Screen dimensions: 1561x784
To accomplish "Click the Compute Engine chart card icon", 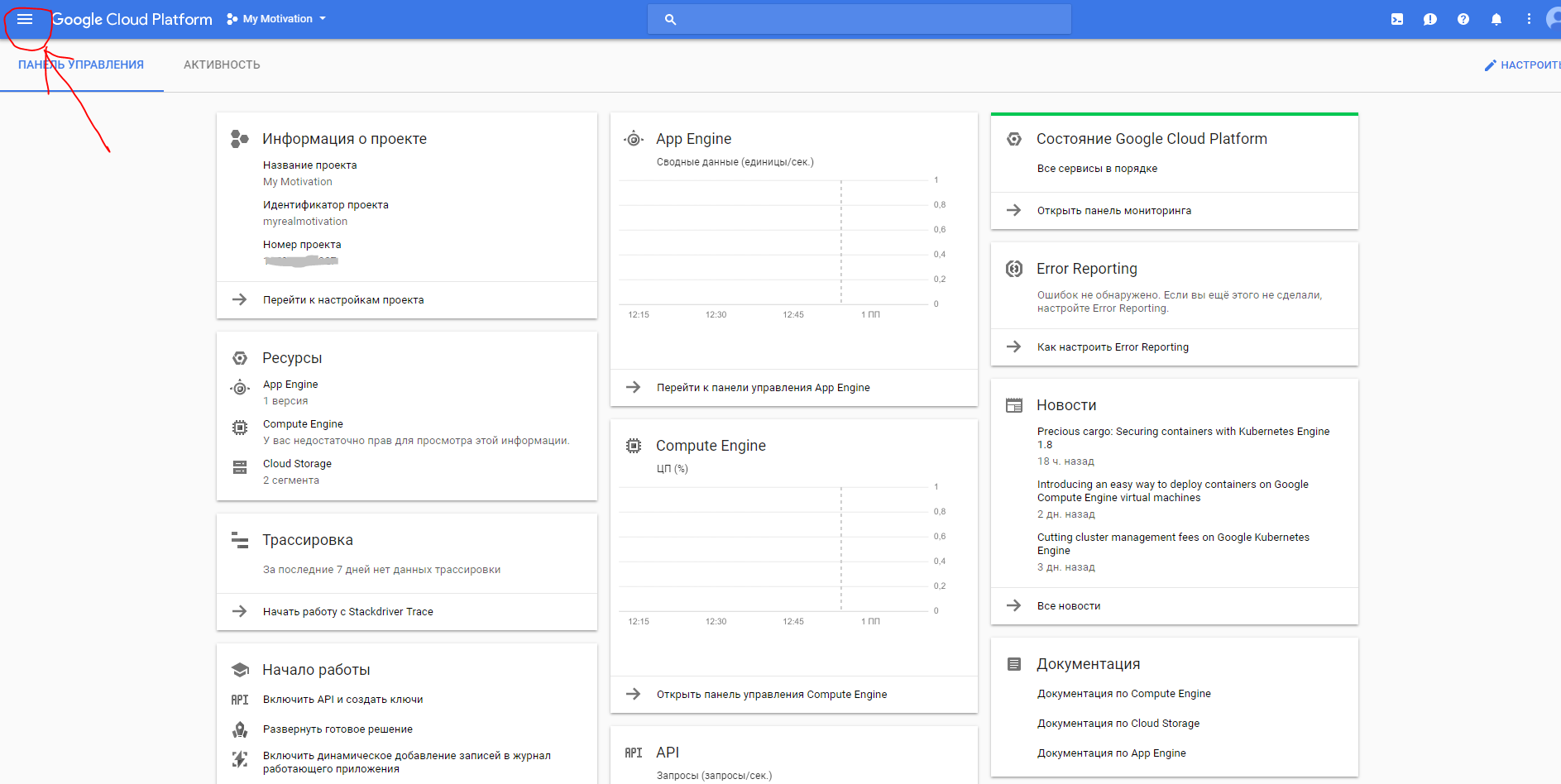I will click(x=634, y=446).
